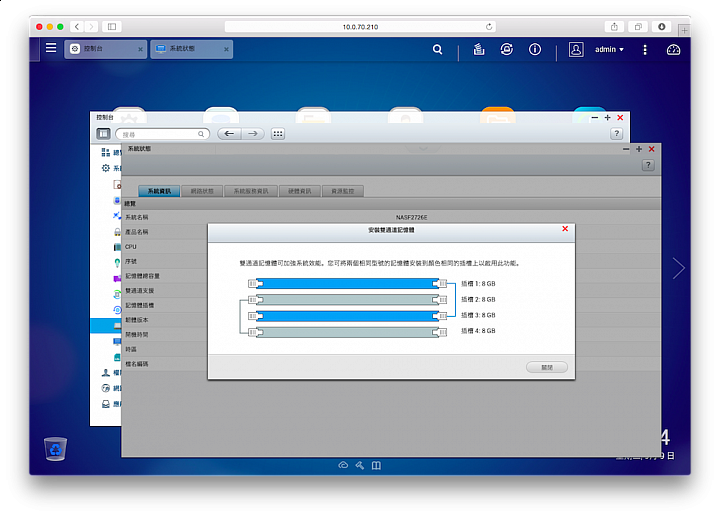Click the fourth gray memory slot bar
Screen dimensions: 720x518
348,332
